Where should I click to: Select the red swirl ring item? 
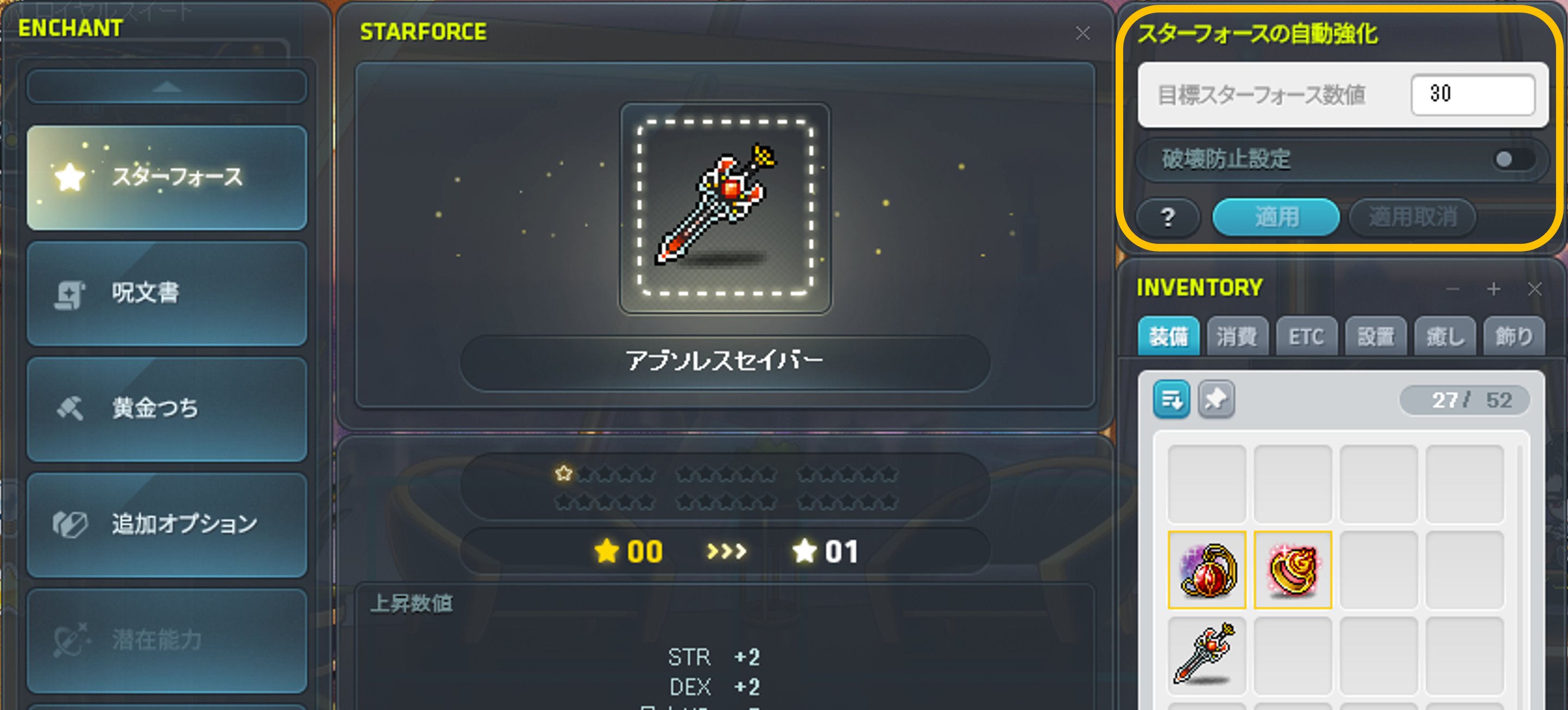coord(1293,569)
